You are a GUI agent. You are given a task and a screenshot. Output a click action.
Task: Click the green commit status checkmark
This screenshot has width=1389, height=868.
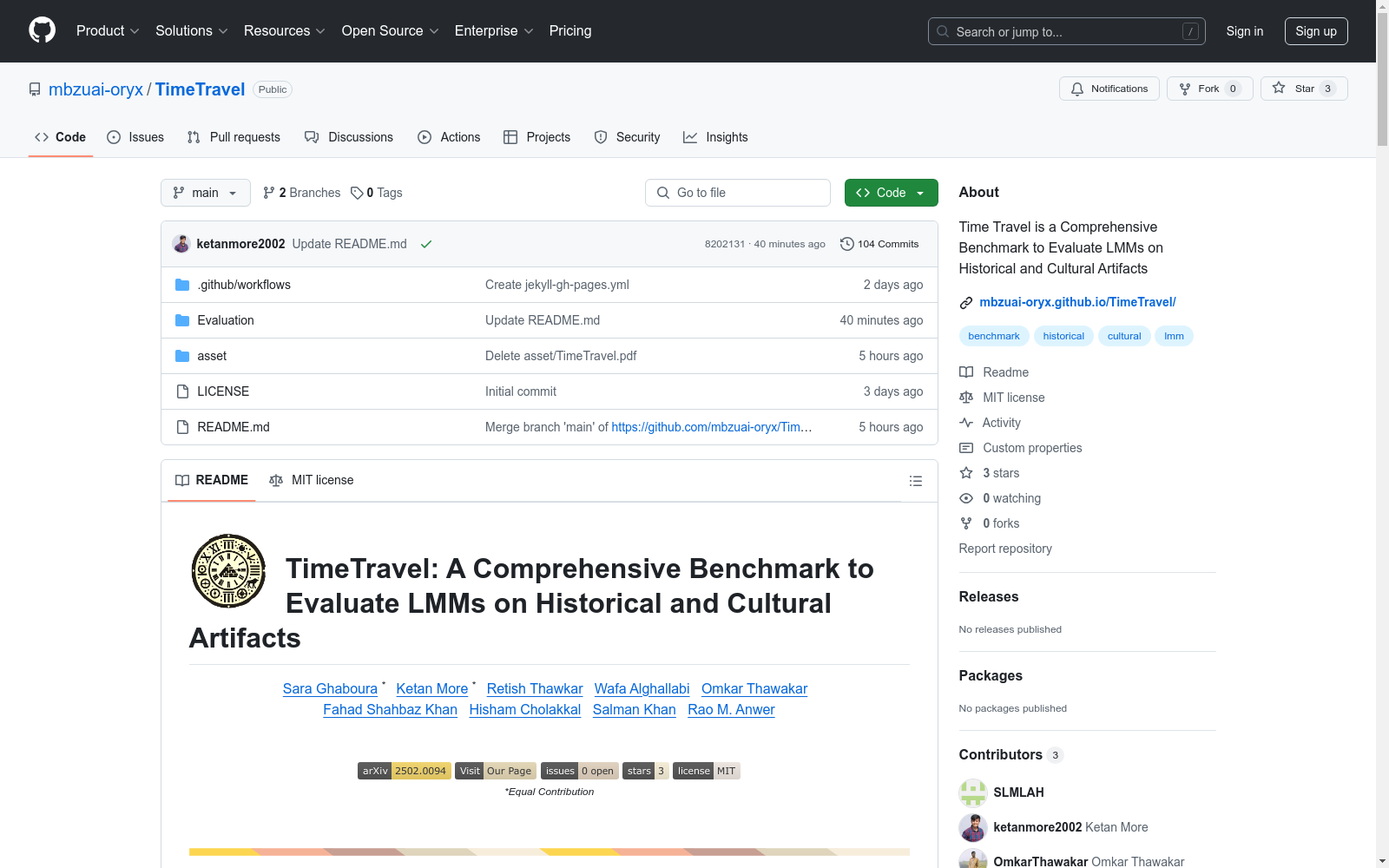click(426, 244)
